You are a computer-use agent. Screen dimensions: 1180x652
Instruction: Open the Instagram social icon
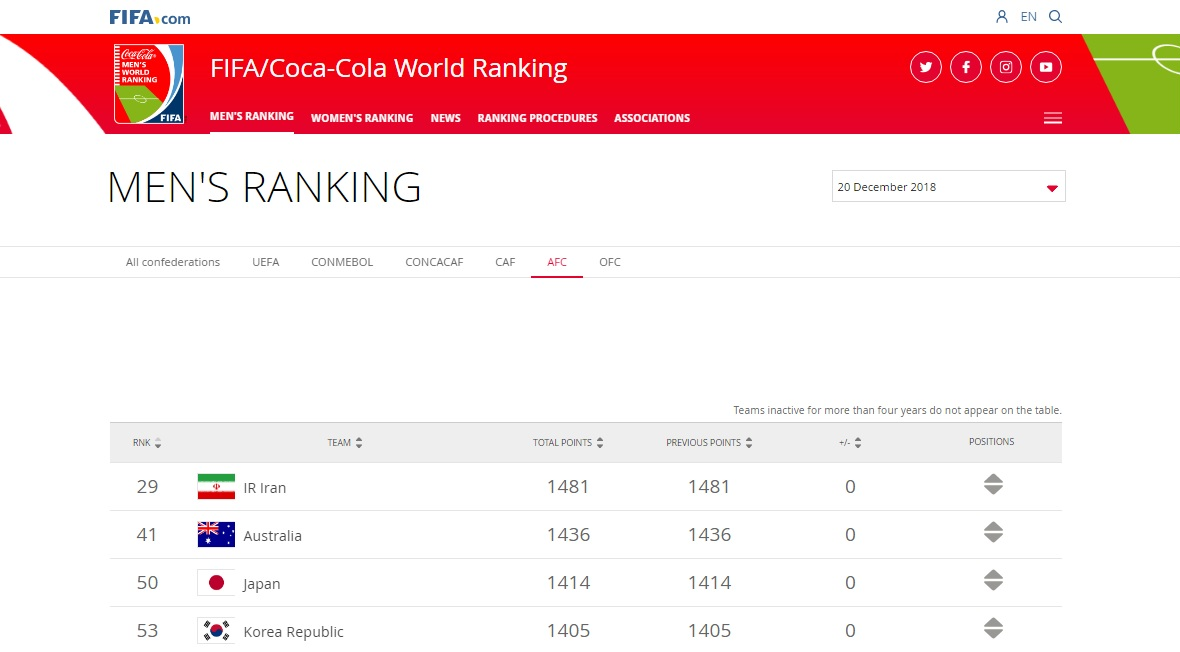pyautogui.click(x=1006, y=67)
